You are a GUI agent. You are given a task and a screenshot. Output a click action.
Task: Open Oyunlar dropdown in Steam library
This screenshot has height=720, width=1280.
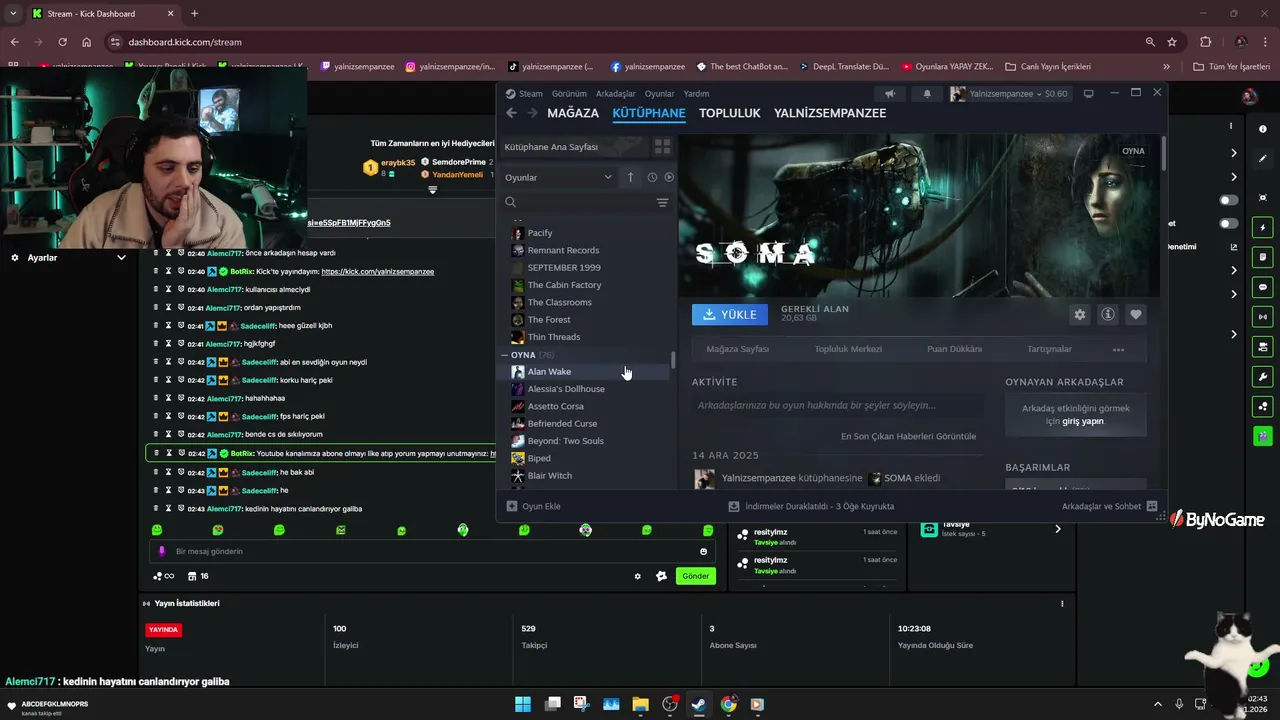coord(558,177)
